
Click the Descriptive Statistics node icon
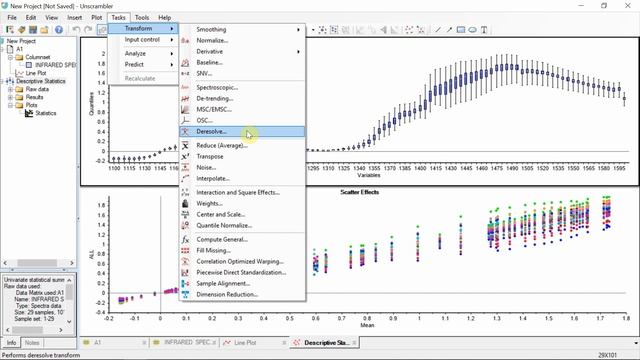(x=10, y=81)
